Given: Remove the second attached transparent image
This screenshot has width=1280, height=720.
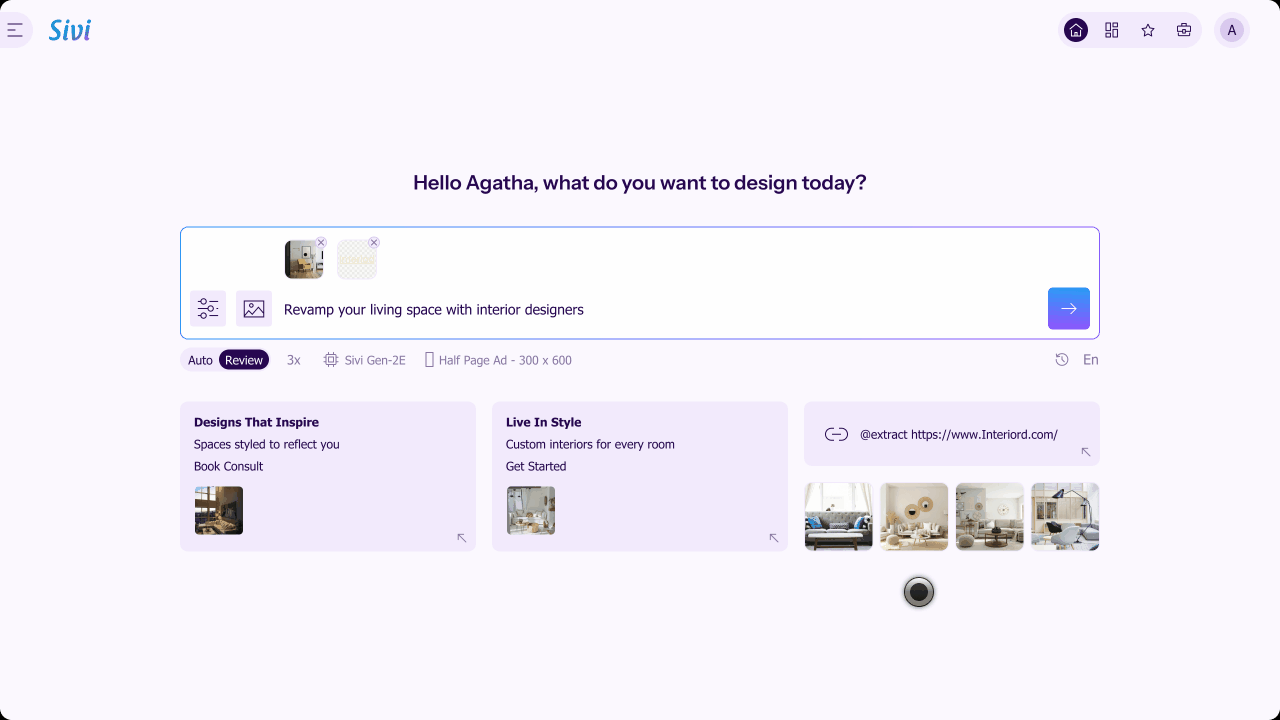Looking at the screenshot, I should pos(374,243).
